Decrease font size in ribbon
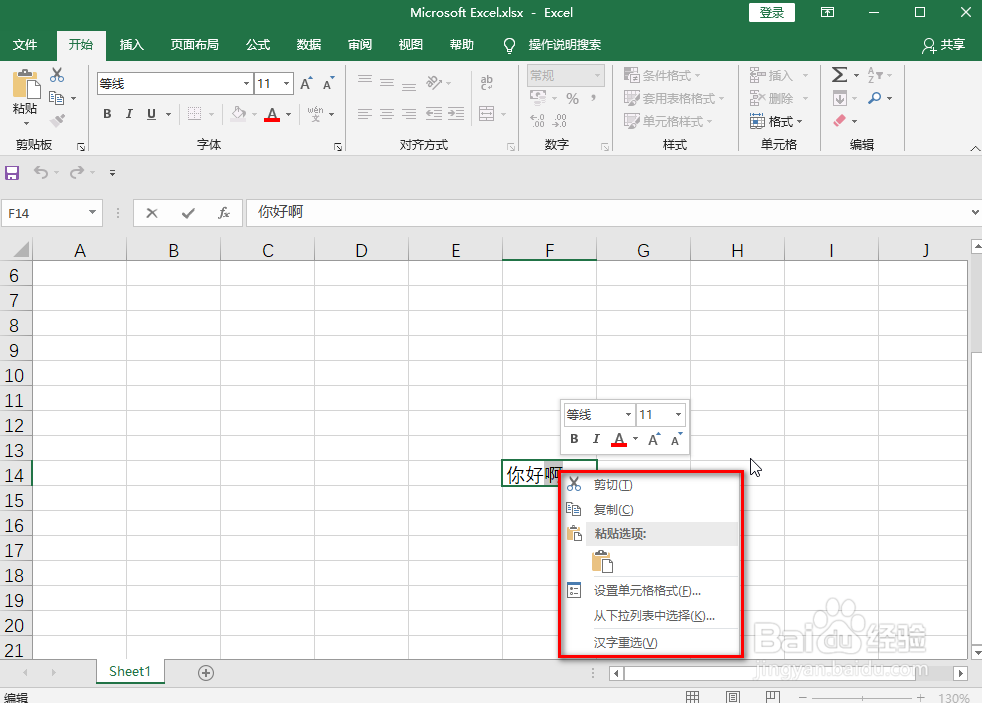 click(x=328, y=83)
